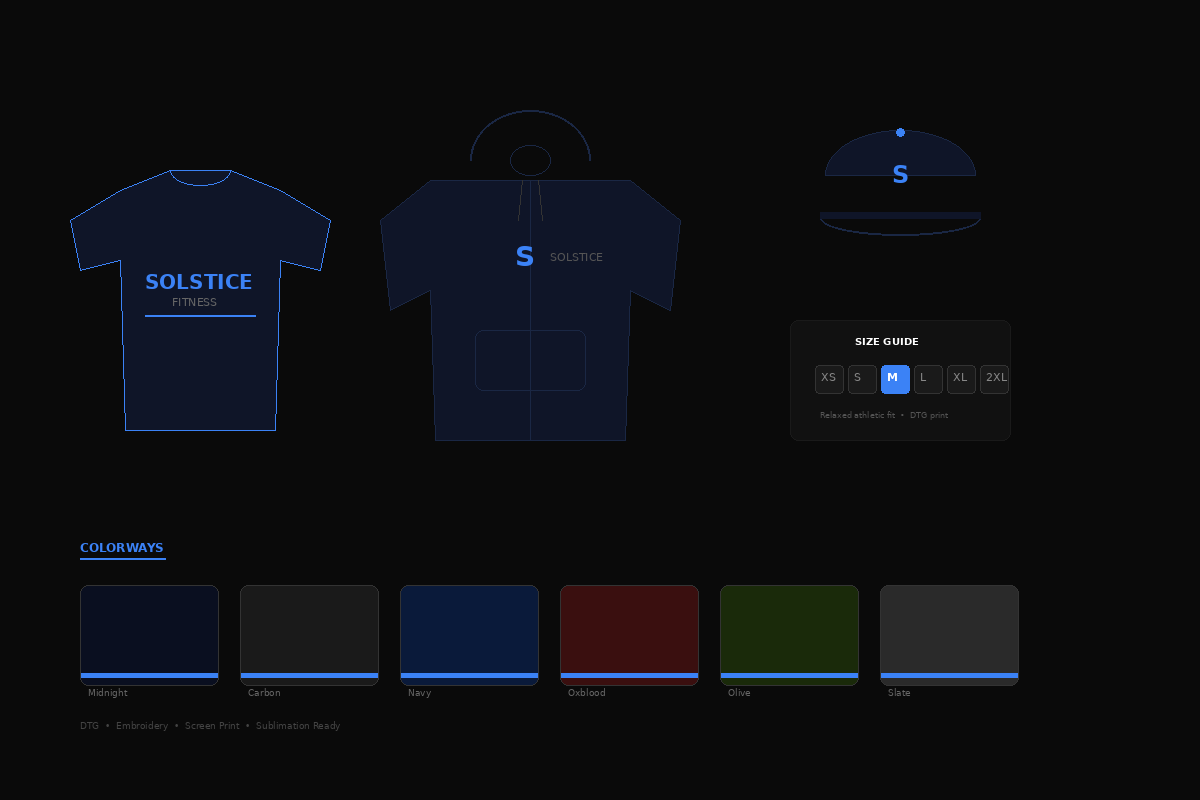Choose the Slate colorway swatch
The image size is (1200, 800).
[x=949, y=635]
